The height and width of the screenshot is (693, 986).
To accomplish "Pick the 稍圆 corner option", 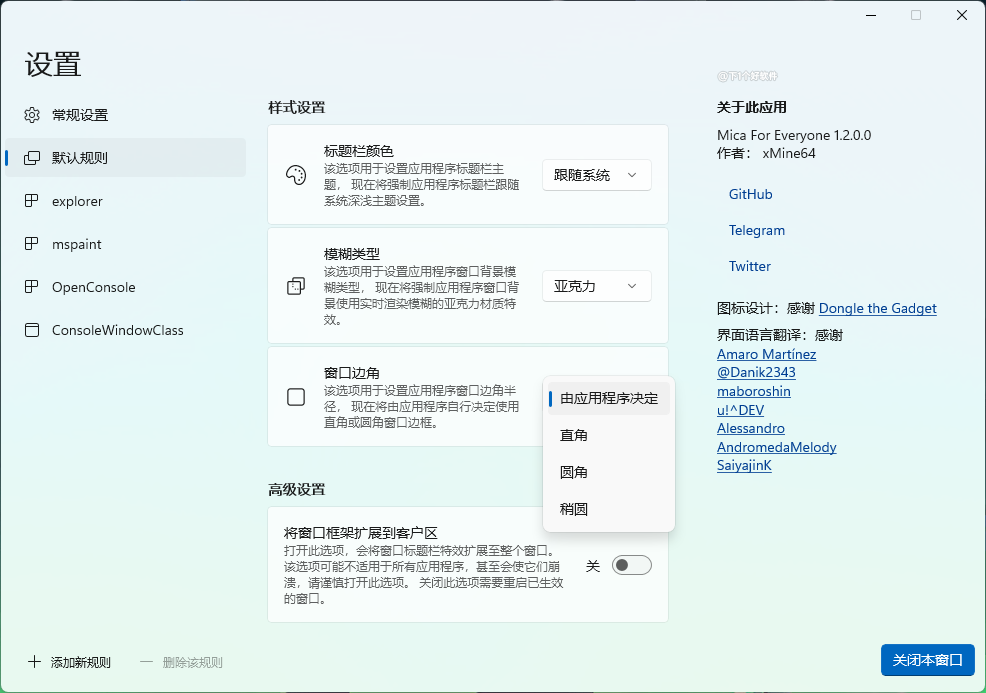I will tap(574, 509).
